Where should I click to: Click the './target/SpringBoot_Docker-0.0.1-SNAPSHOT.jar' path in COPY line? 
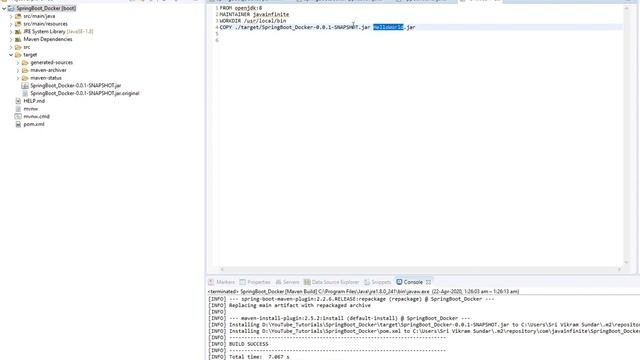302,27
